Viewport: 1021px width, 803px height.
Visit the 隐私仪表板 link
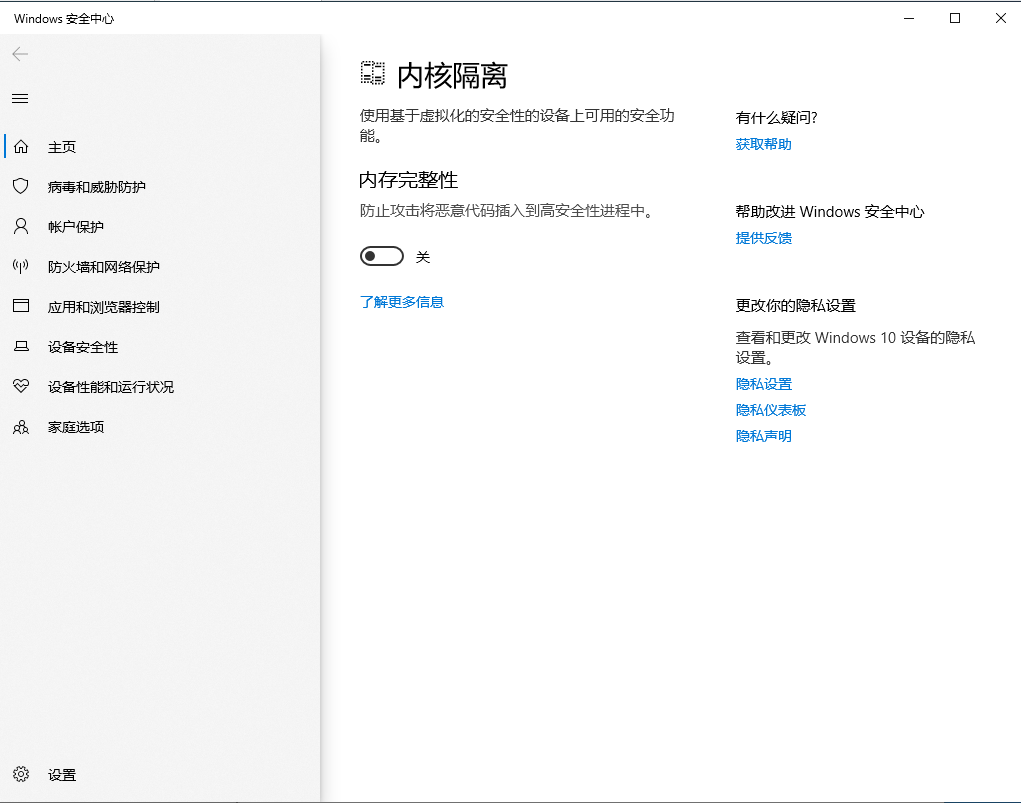(771, 409)
